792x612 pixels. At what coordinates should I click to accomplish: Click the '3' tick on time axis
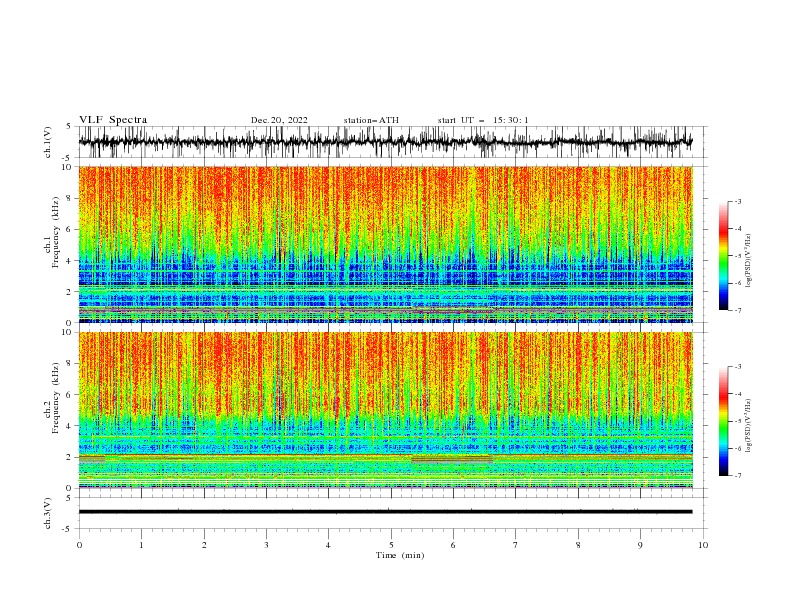pos(266,545)
